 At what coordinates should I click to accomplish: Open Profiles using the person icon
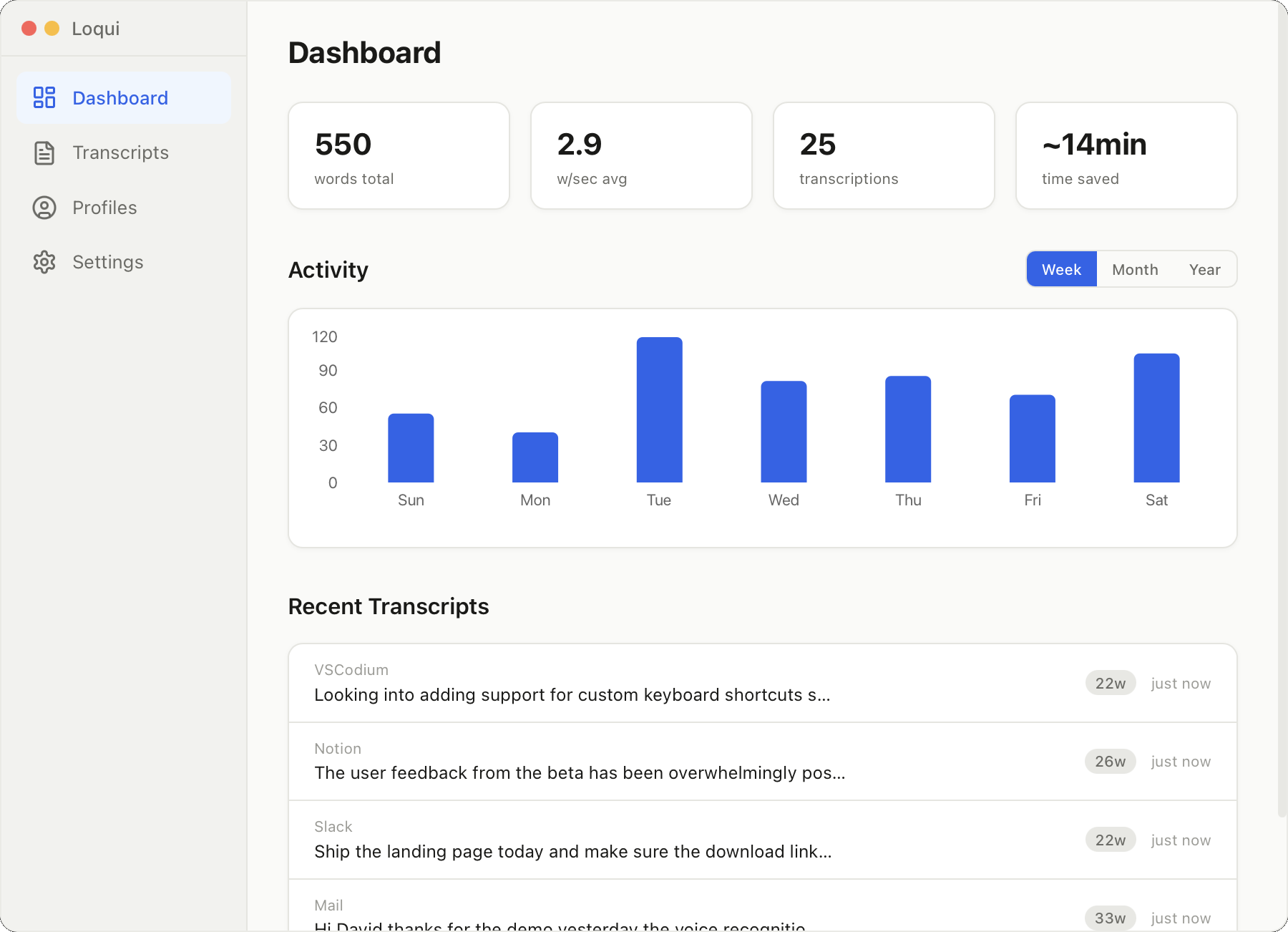click(44, 208)
